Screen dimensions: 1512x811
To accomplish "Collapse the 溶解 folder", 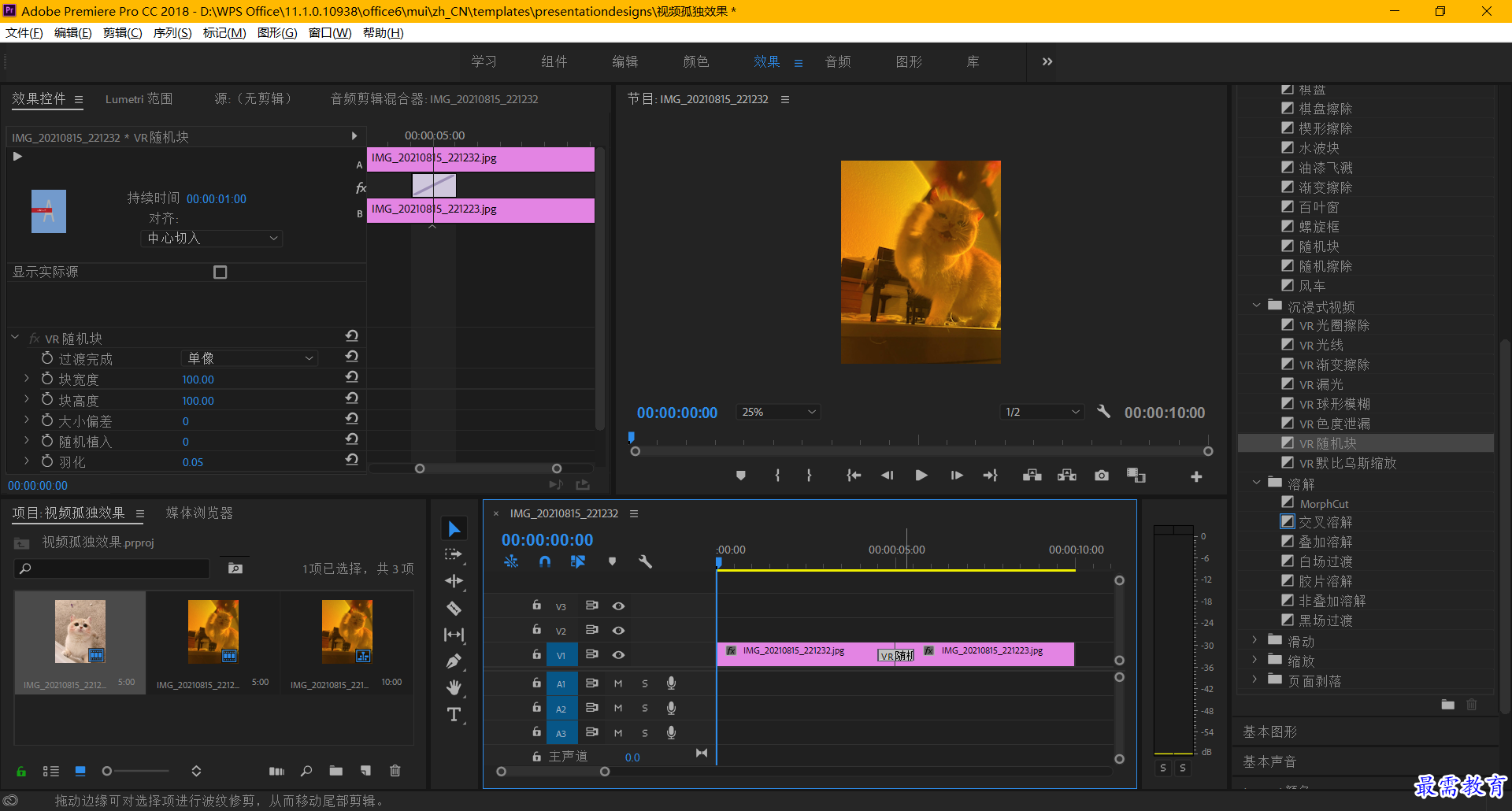I will pos(1256,483).
